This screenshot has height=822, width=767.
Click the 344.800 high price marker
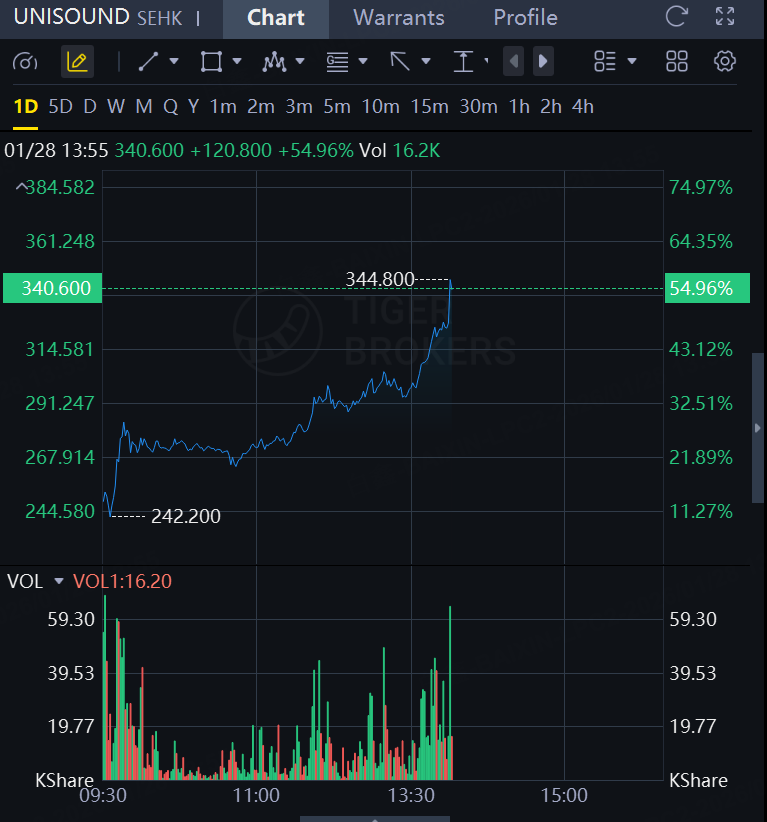pos(380,279)
